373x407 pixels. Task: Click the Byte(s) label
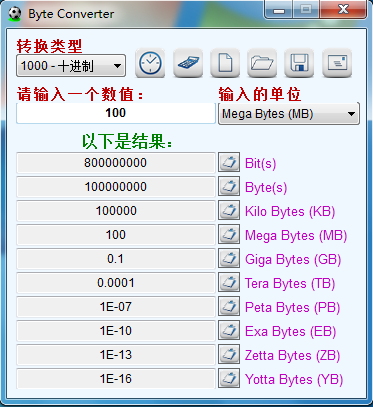pyautogui.click(x=266, y=188)
